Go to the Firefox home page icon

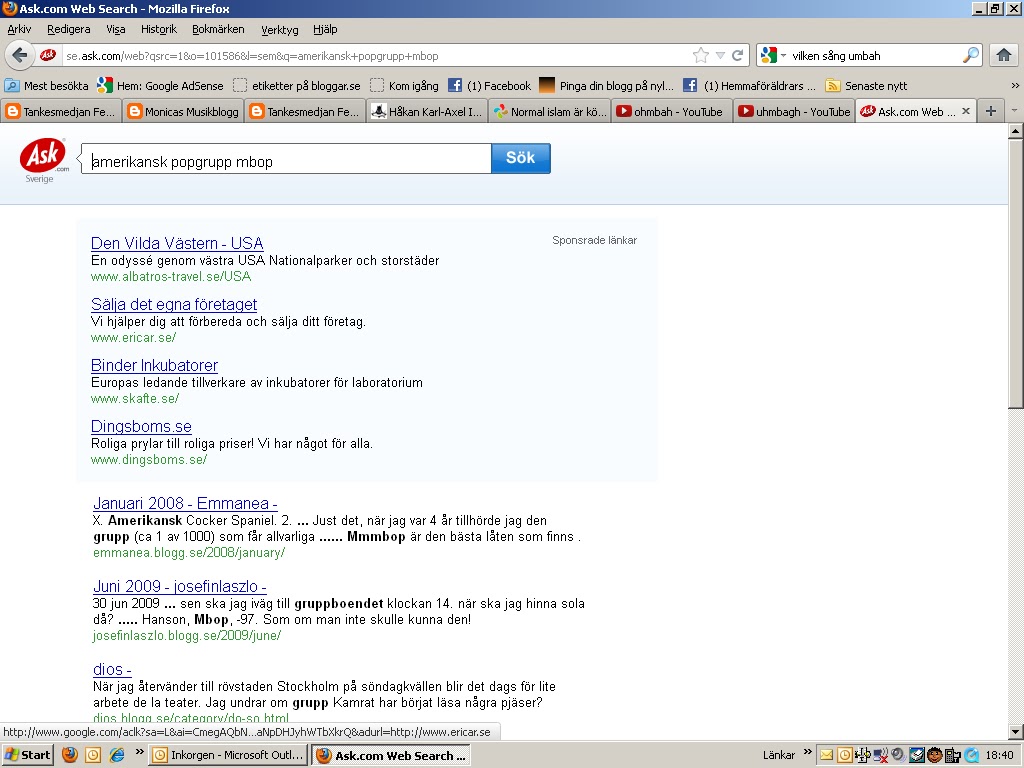point(1004,56)
